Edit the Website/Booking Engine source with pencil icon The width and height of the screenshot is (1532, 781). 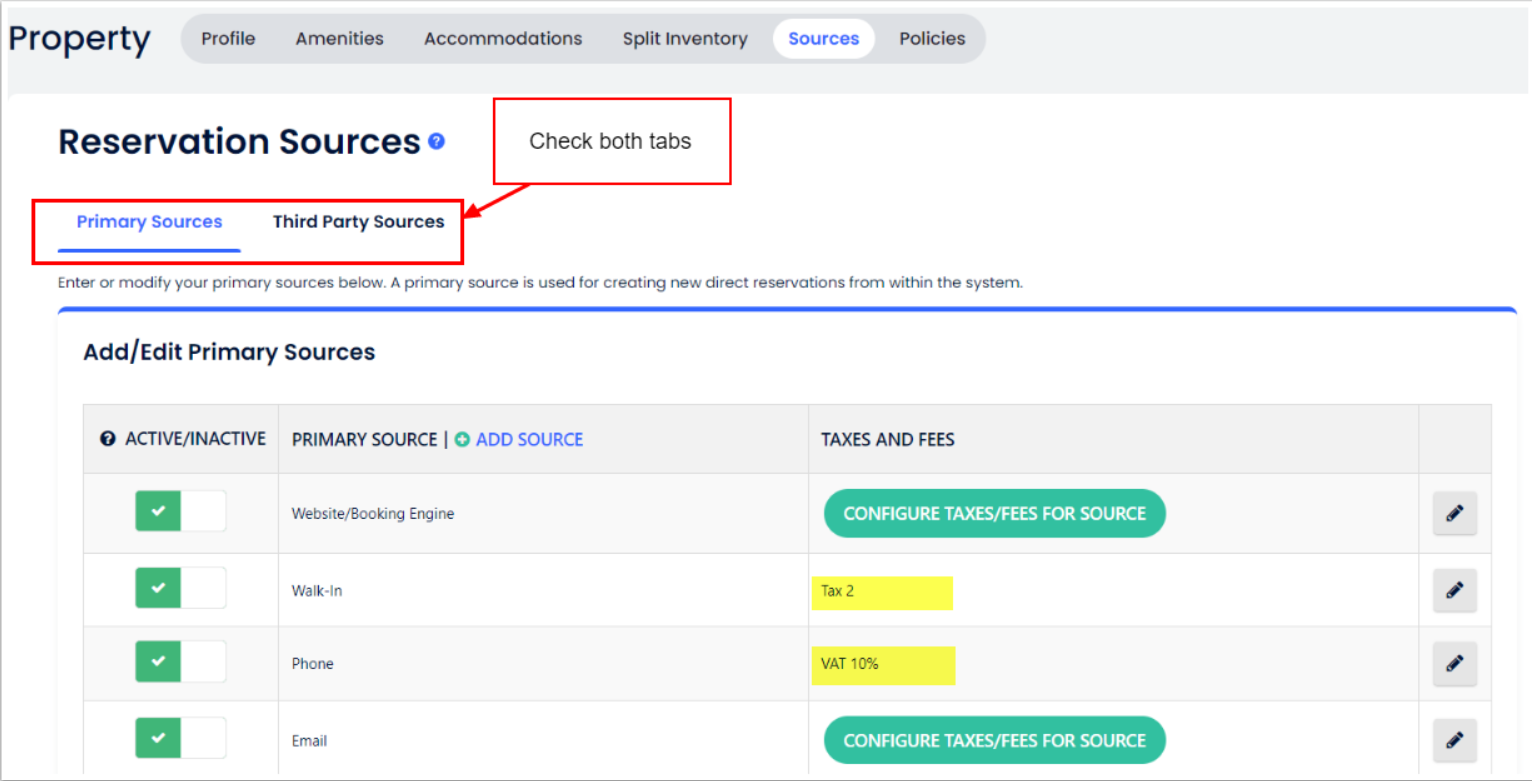point(1454,513)
